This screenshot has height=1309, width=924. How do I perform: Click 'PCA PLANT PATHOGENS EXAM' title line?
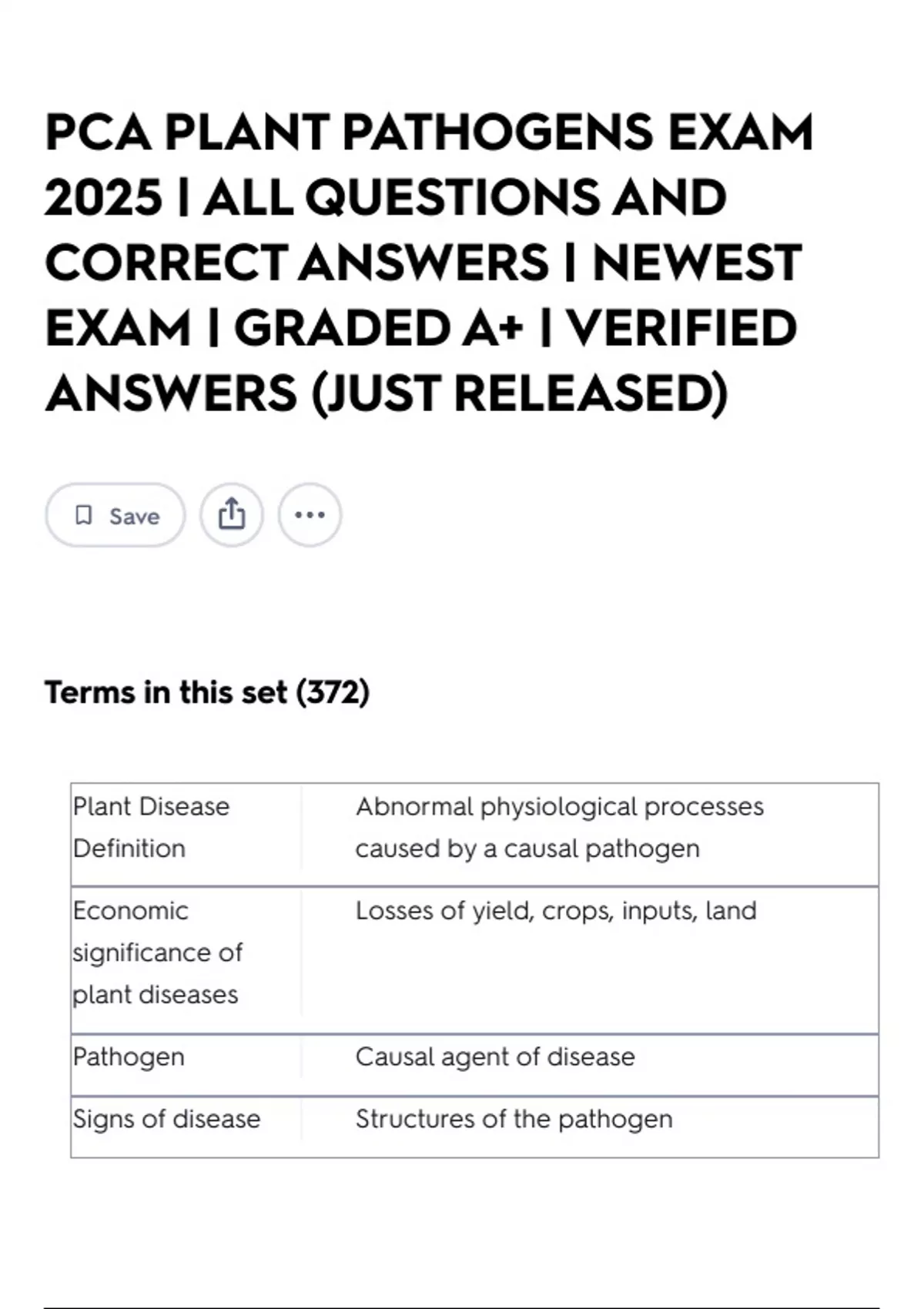tap(429, 132)
